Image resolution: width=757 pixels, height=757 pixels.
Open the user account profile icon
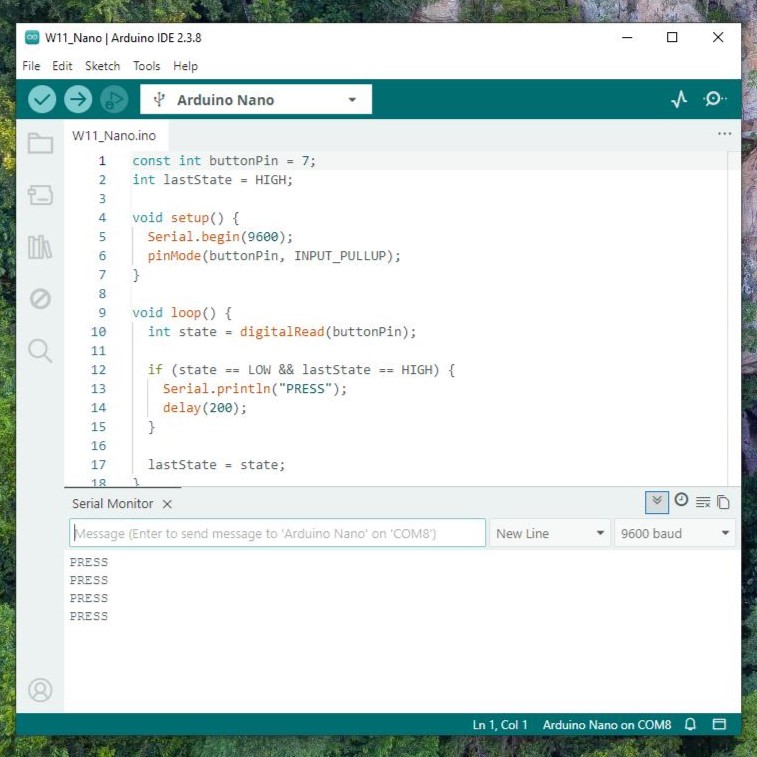tap(40, 690)
